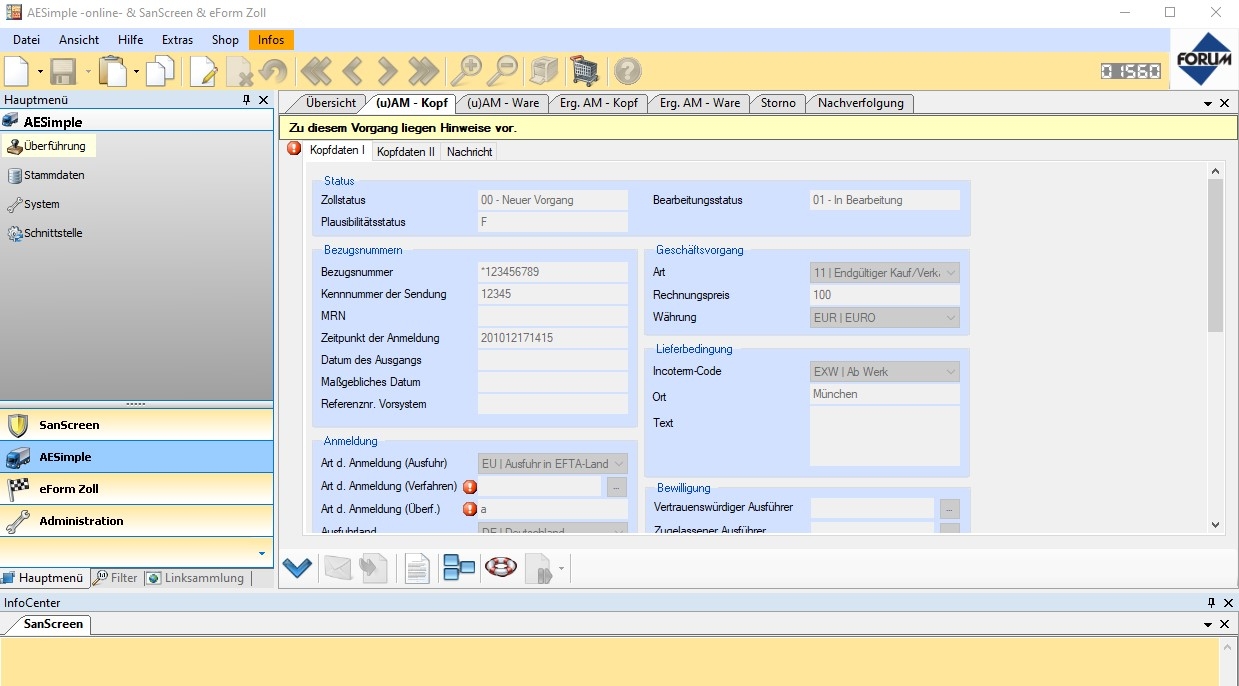
Task: Click the form's vertical scrollbar
Action: click(x=1215, y=348)
